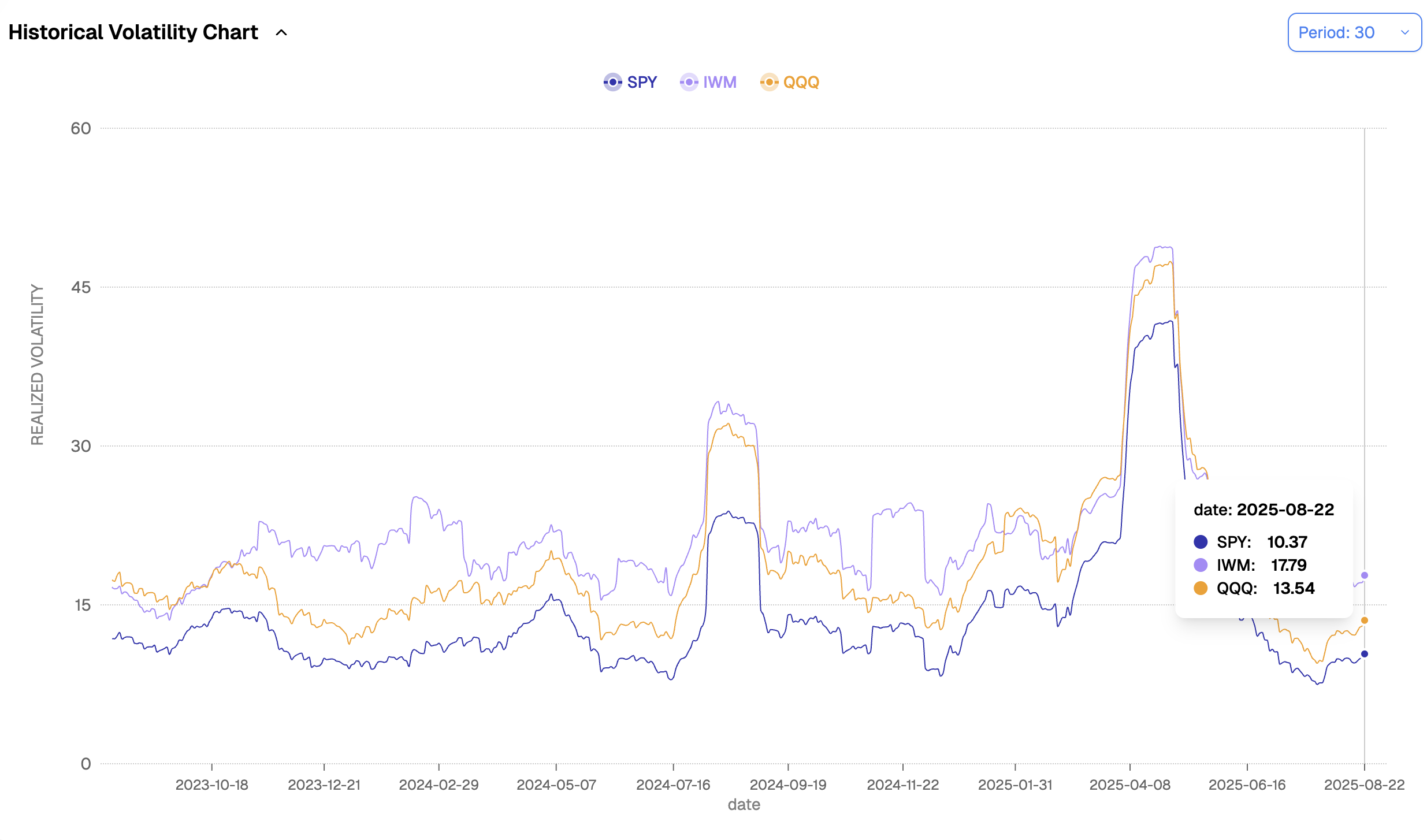The height and width of the screenshot is (840, 1427).
Task: Click the IWM legend label text
Action: [x=720, y=82]
